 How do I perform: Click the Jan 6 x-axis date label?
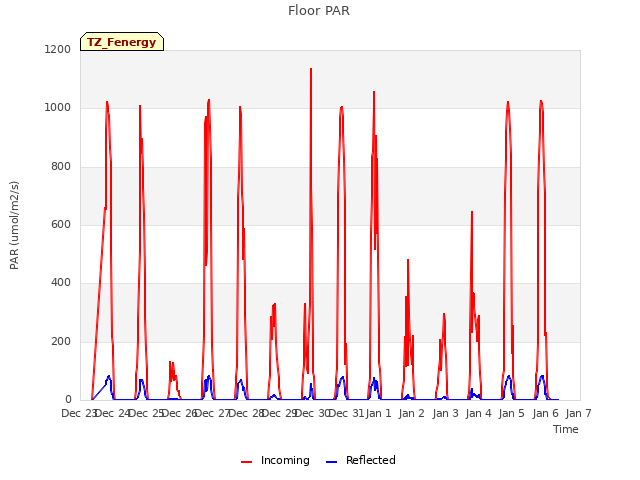[x=545, y=413]
